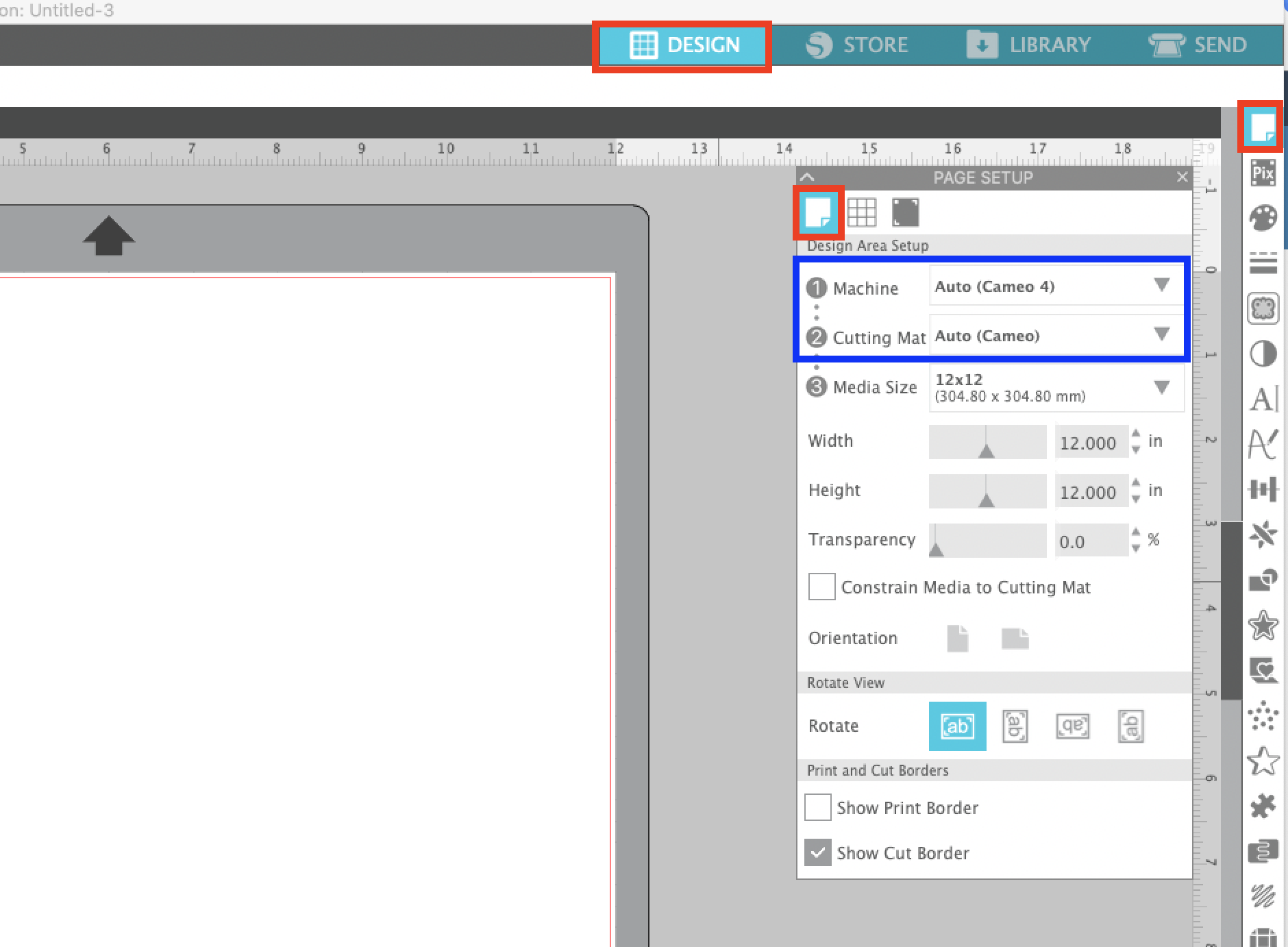Click the Width value input field
Image resolution: width=1288 pixels, height=947 pixels.
[1091, 442]
